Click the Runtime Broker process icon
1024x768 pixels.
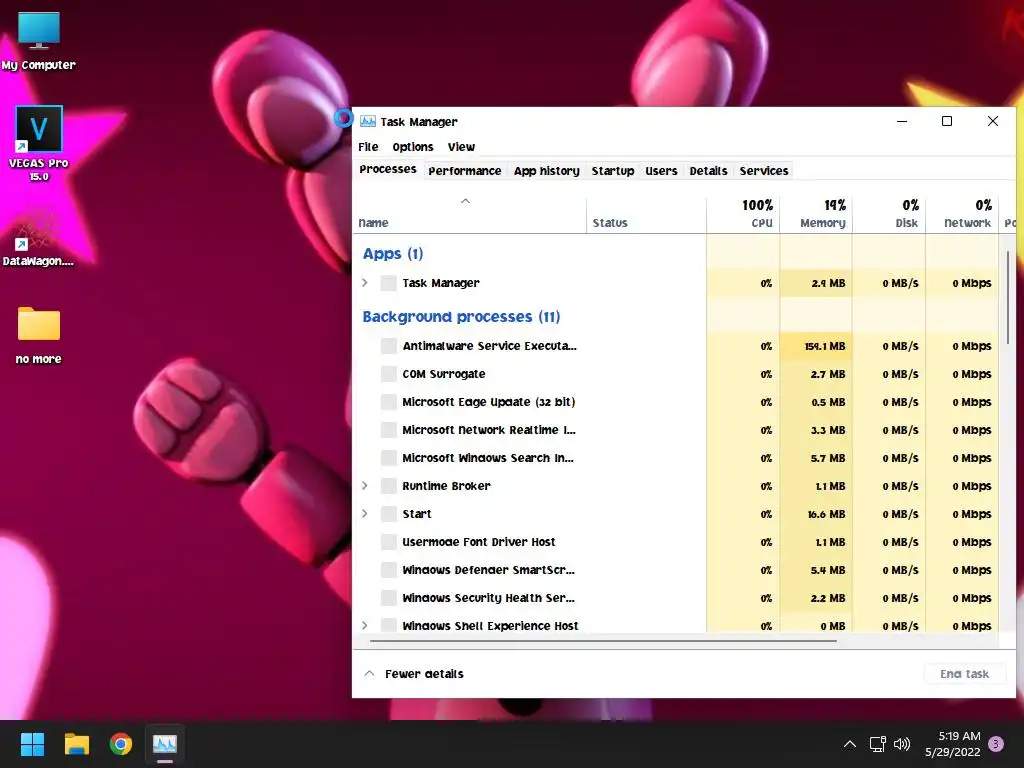tap(389, 486)
